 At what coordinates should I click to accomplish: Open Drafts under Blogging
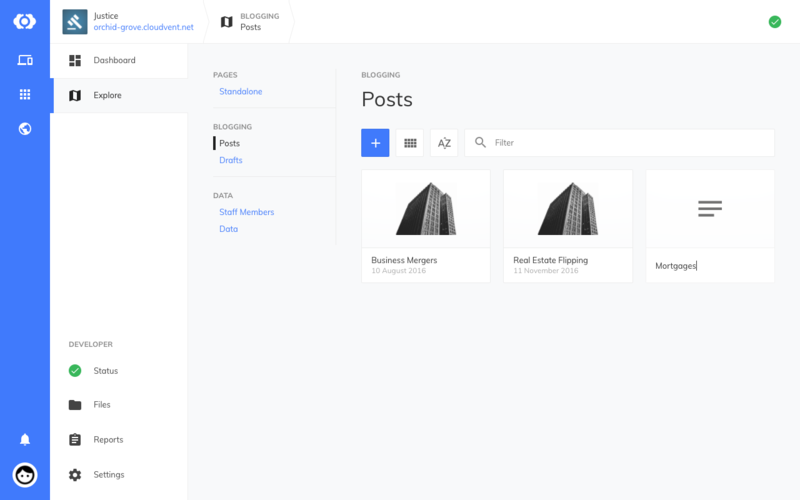pos(231,160)
